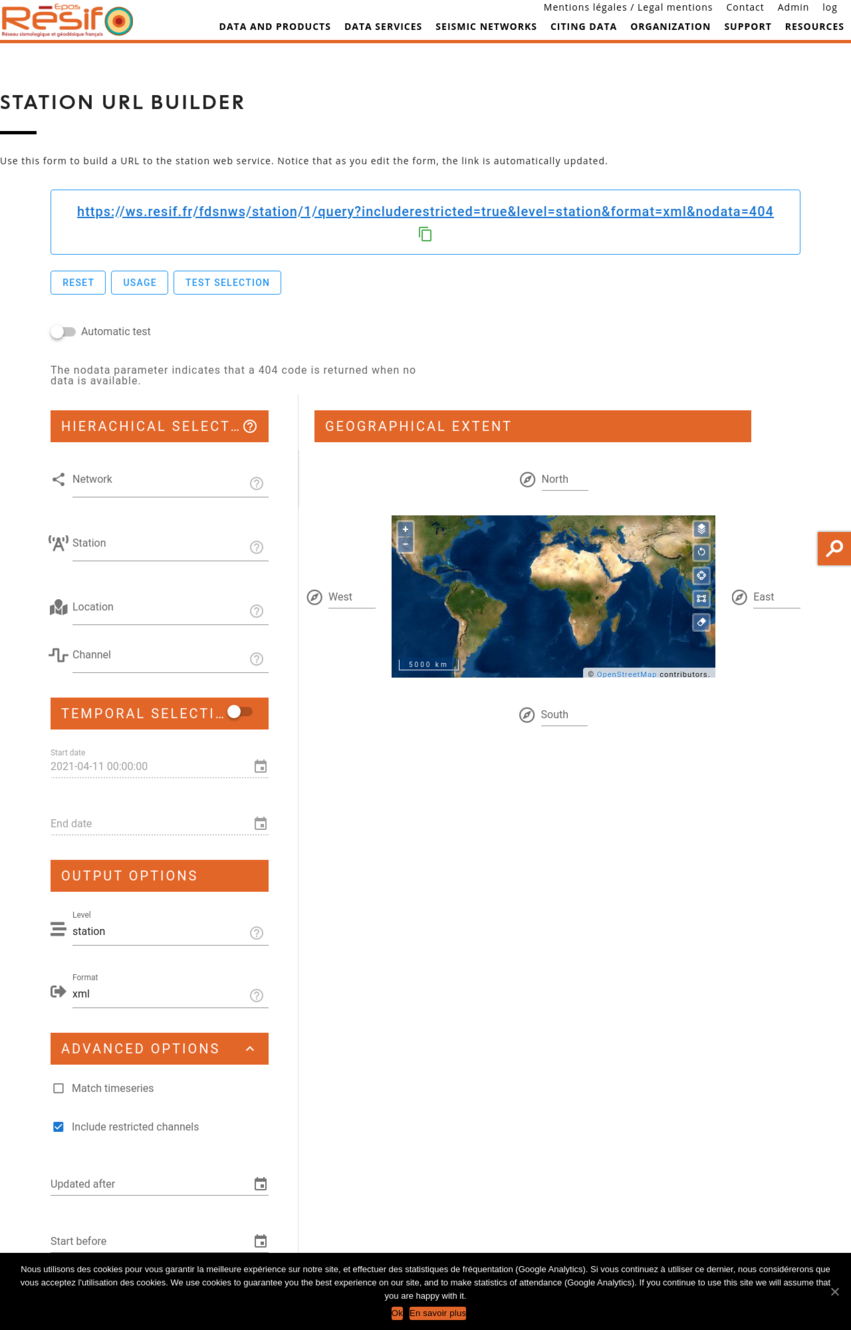Click the Station input field
851x1330 pixels.
coord(160,545)
